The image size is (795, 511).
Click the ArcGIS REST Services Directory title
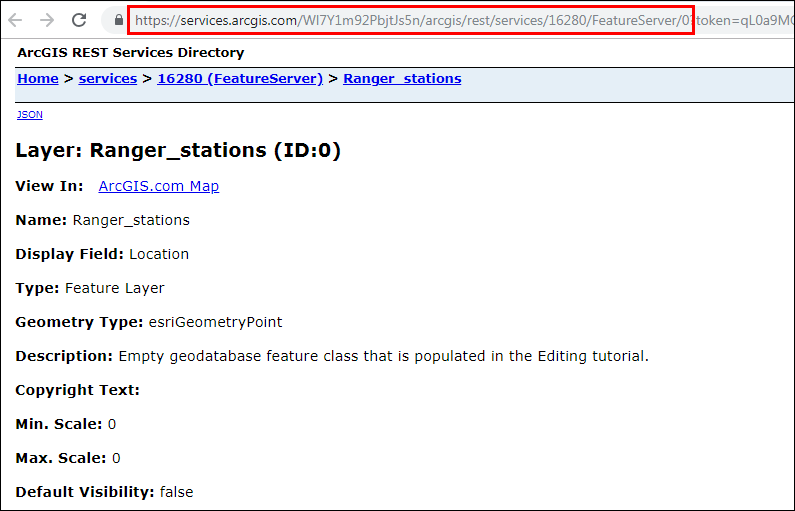coord(131,53)
